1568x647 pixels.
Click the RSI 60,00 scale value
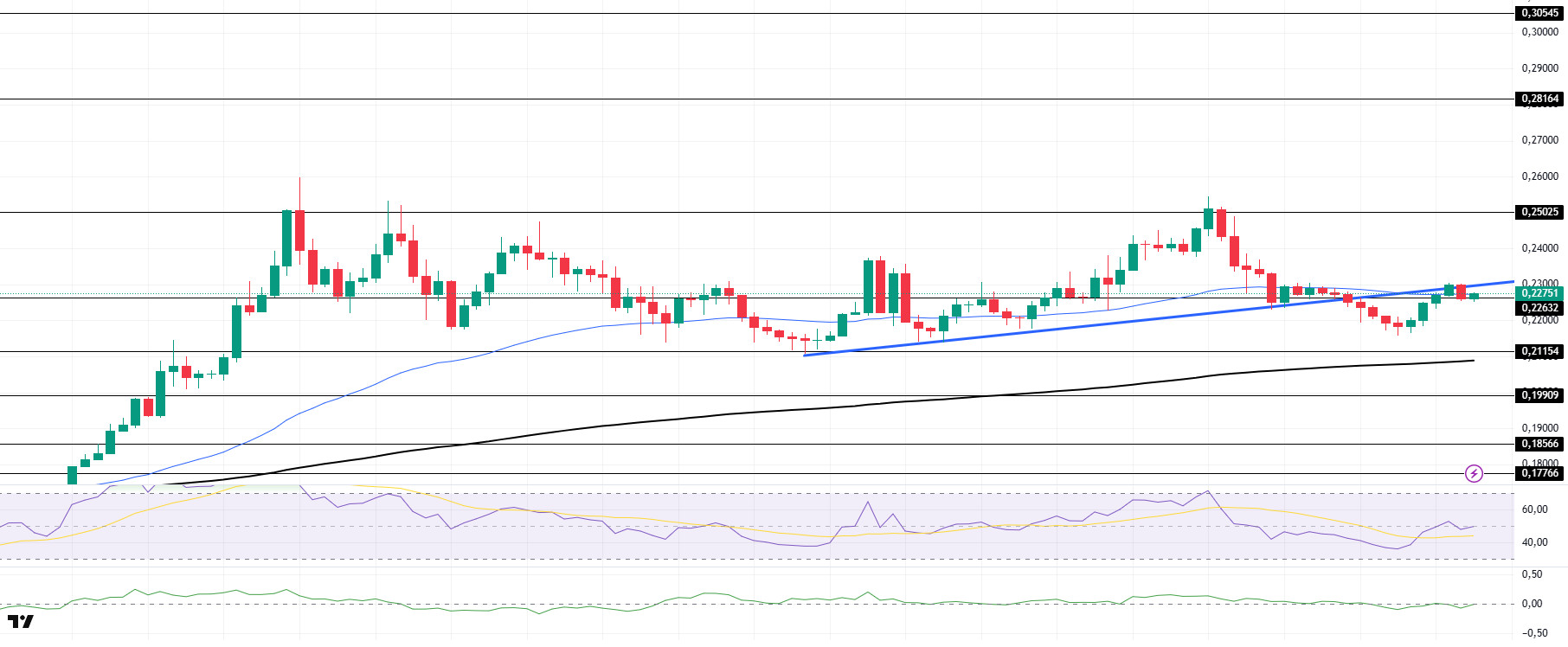coord(1534,509)
